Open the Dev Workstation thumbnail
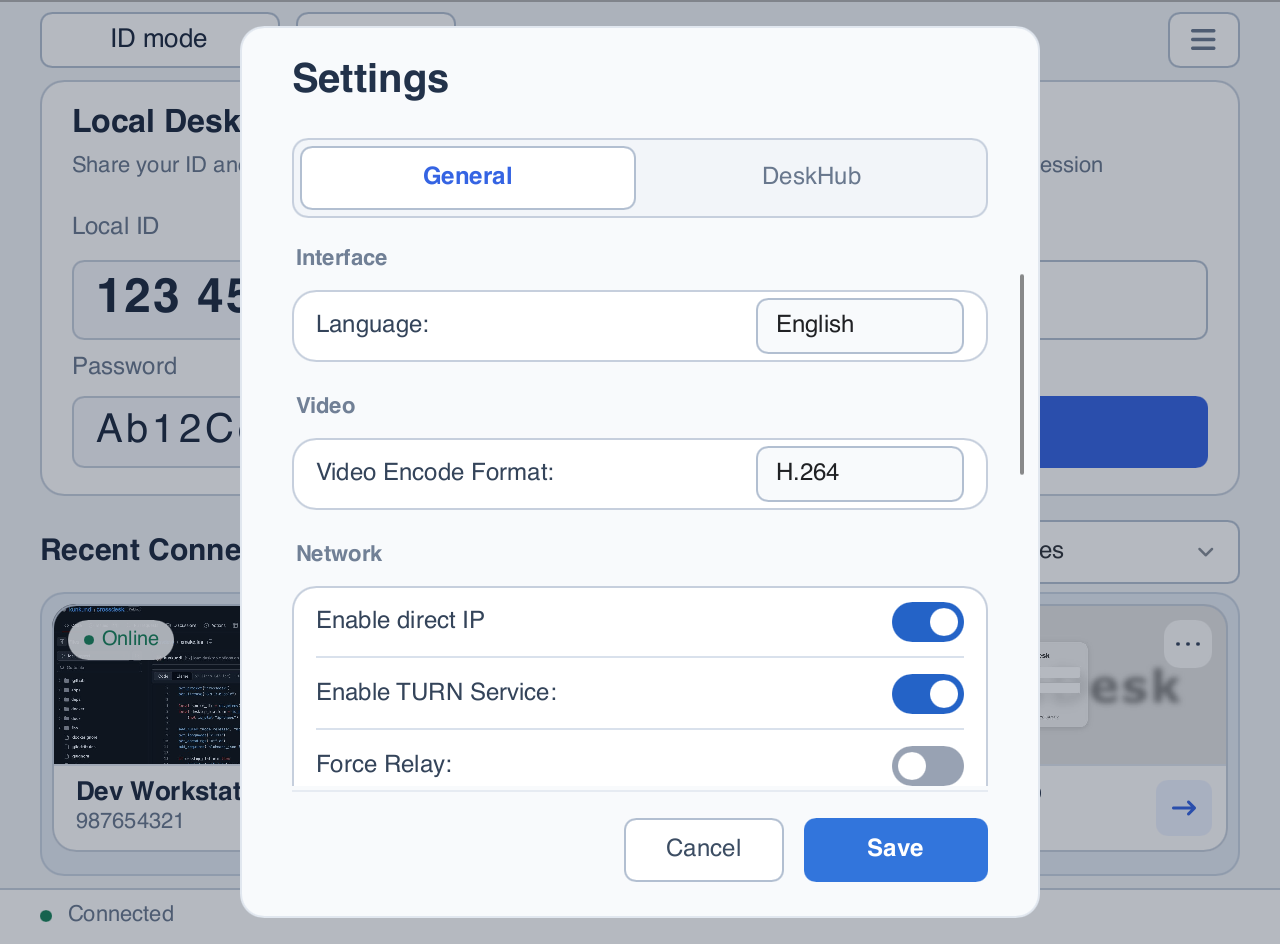 147,685
